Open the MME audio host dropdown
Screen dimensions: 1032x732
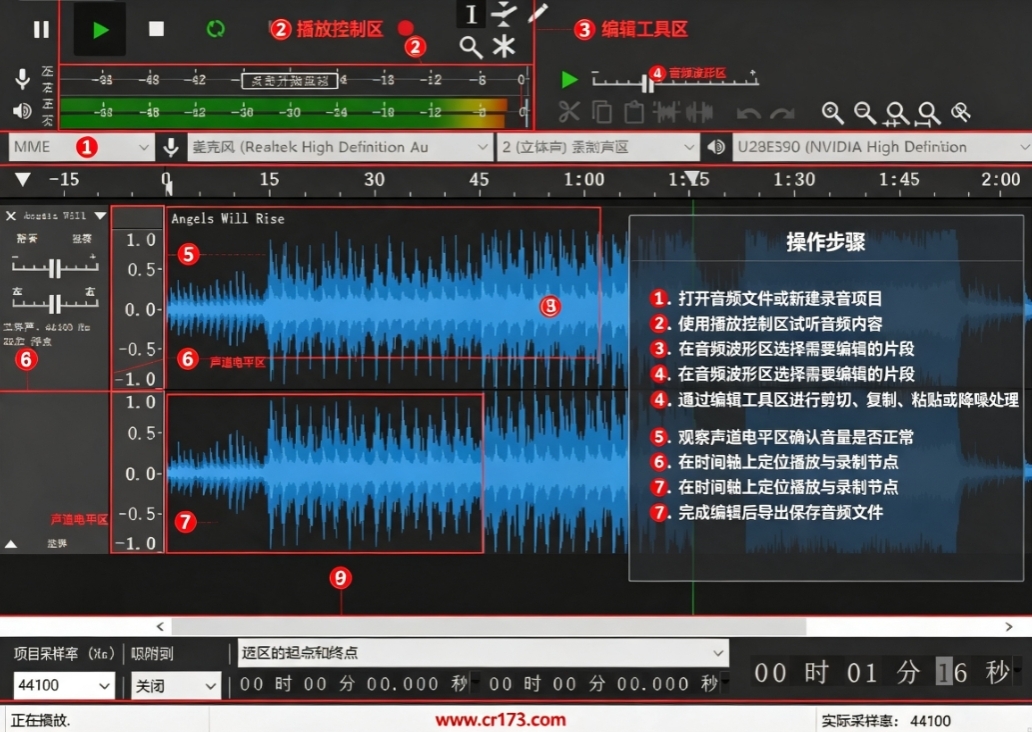[x=82, y=147]
